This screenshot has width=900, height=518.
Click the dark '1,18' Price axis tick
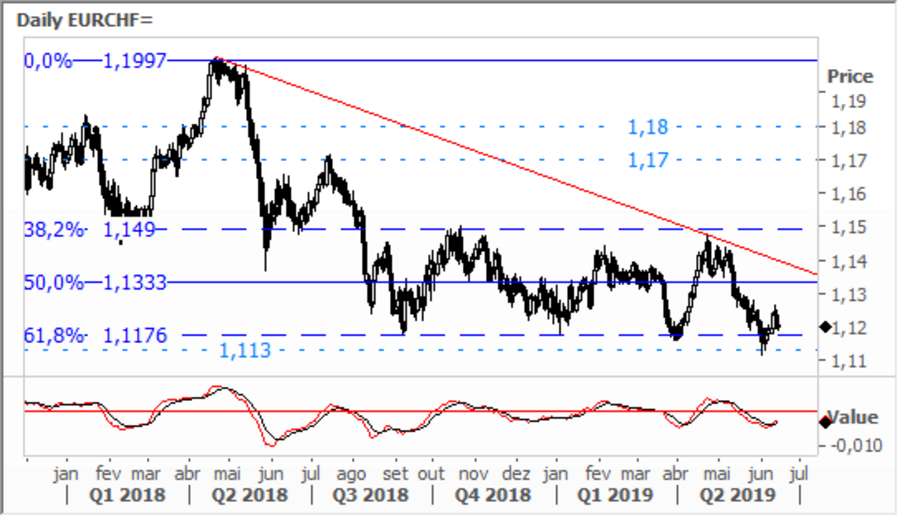[x=849, y=127]
